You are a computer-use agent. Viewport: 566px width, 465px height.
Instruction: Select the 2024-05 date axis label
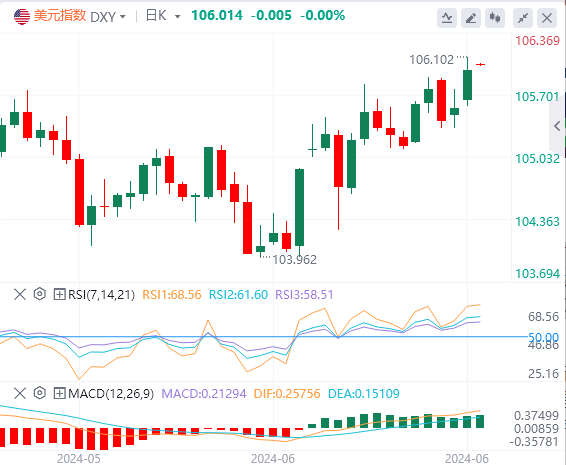tap(79, 459)
